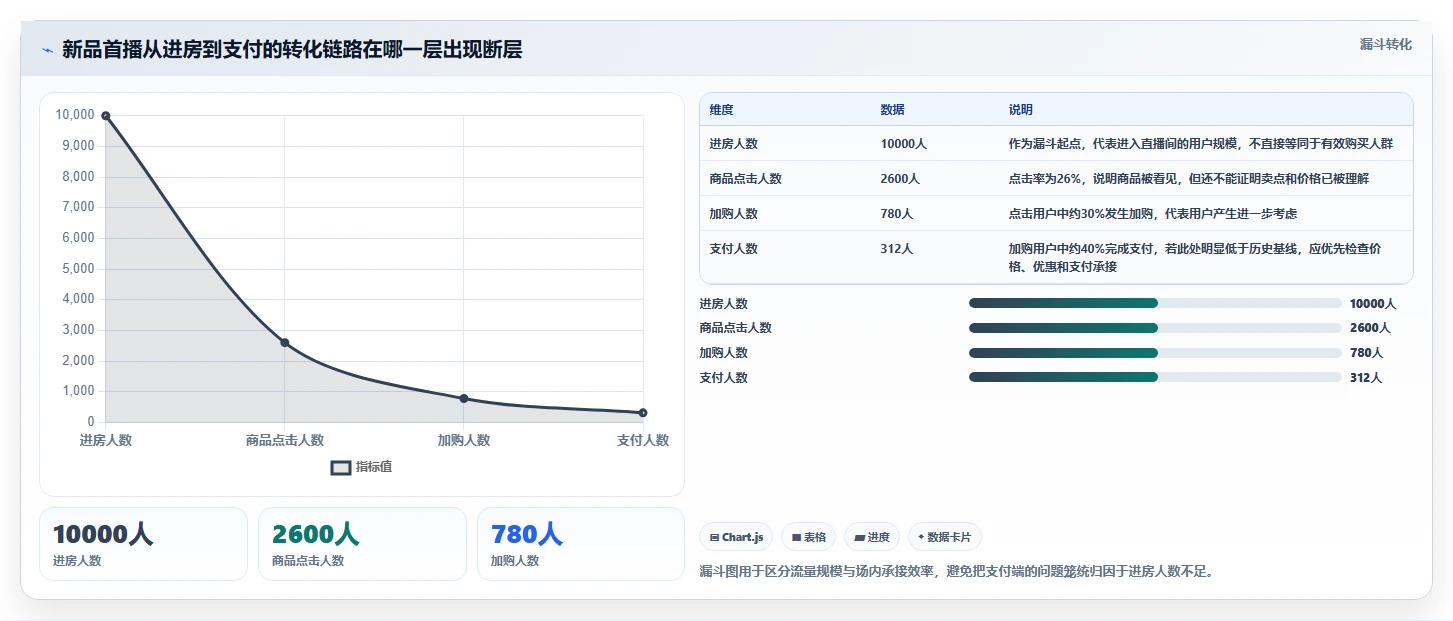Click the 2600人 value after the progress bar

1370,328
